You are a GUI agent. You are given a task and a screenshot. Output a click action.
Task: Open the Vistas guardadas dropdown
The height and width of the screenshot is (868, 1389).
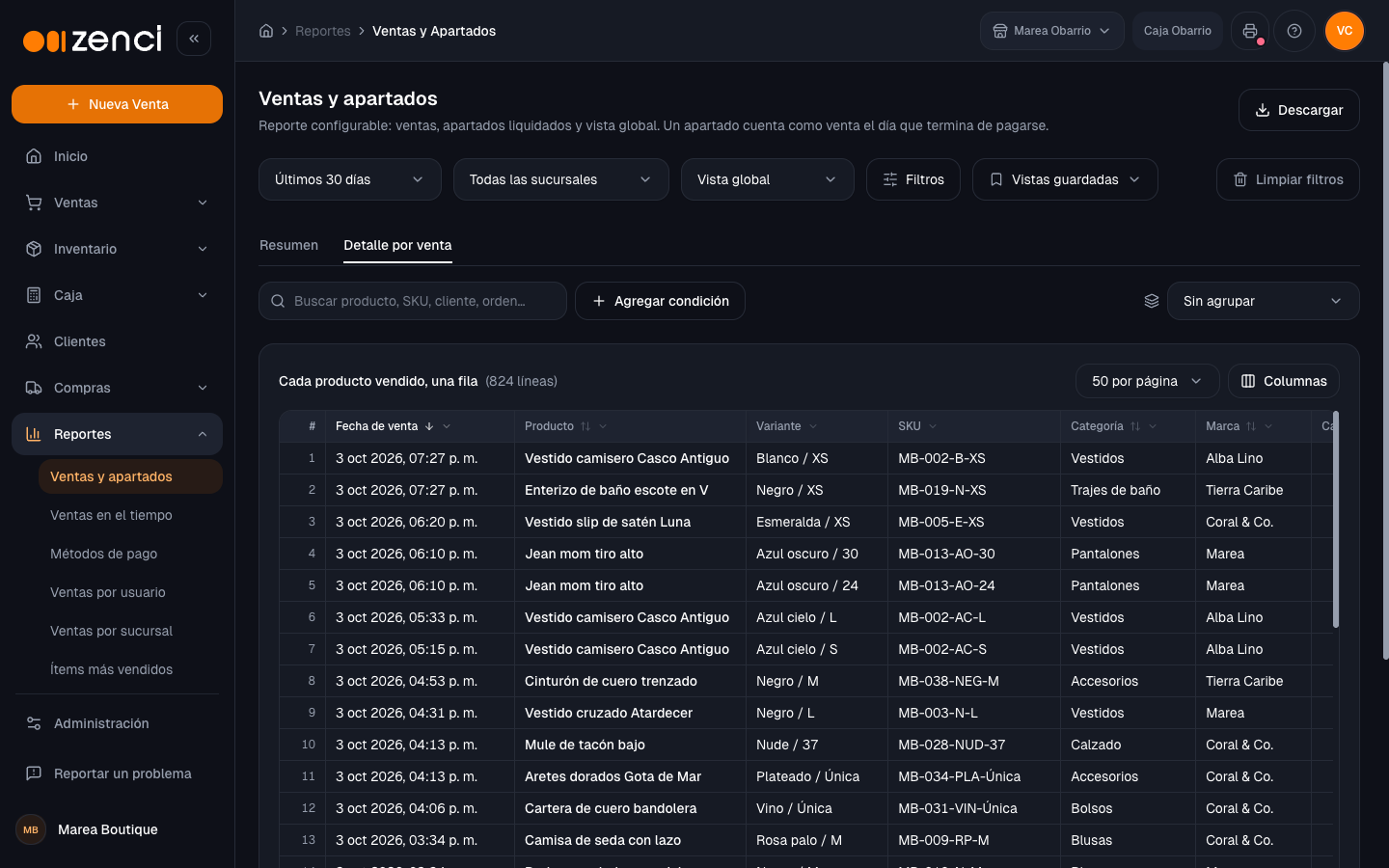1065,179
